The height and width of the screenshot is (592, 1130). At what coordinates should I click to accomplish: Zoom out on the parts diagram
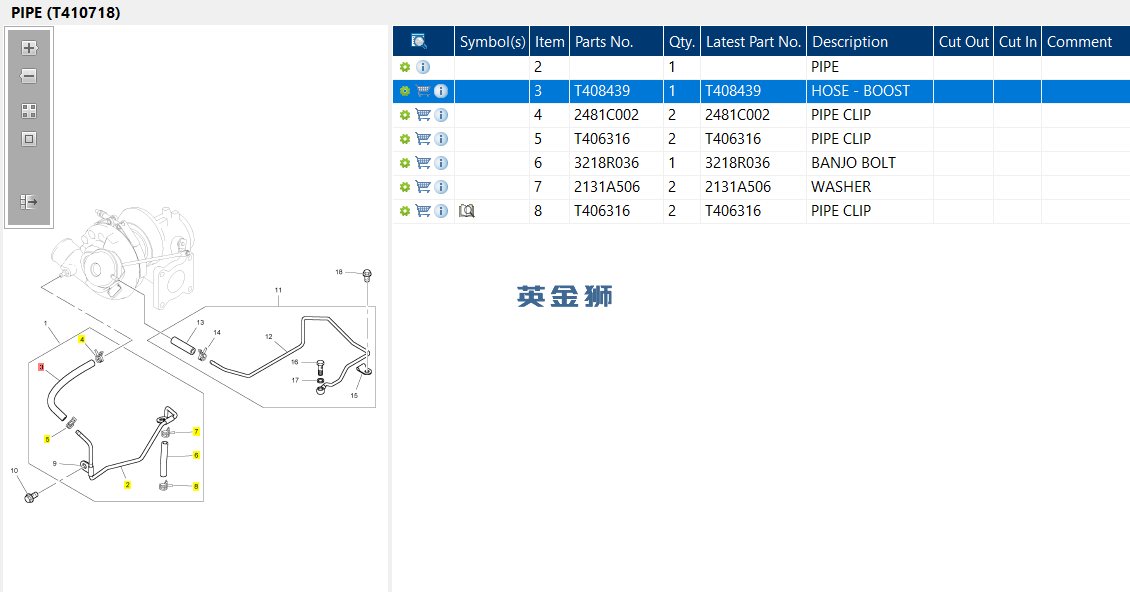pyautogui.click(x=29, y=76)
